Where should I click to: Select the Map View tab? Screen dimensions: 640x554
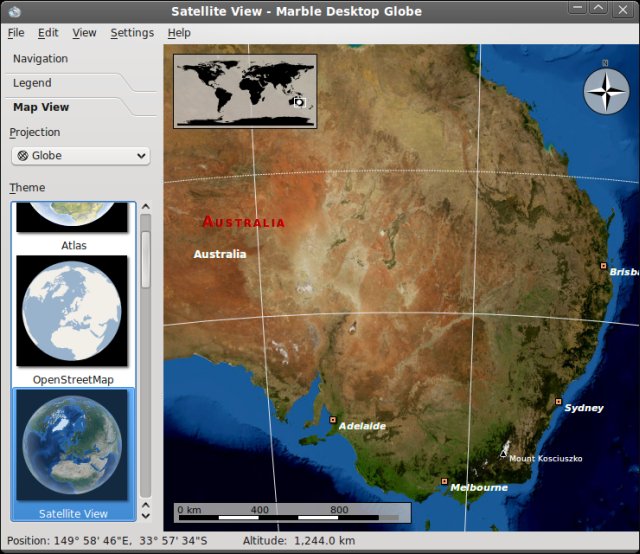pyautogui.click(x=41, y=107)
